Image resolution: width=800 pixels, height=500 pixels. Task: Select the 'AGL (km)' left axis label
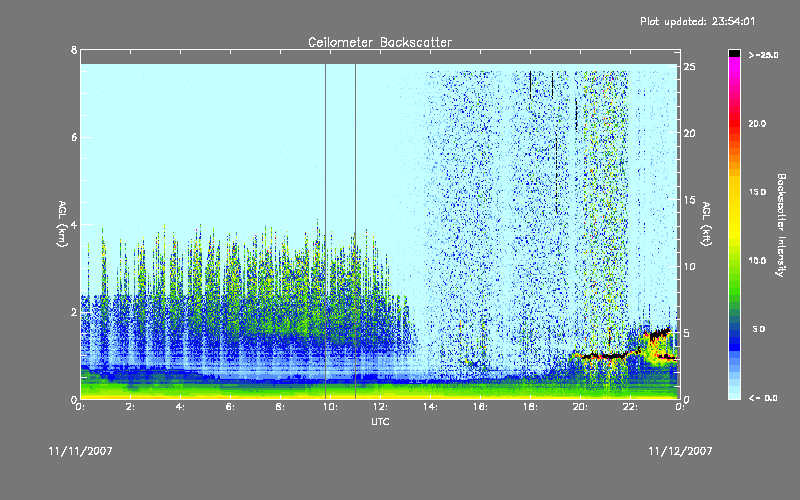tap(62, 224)
